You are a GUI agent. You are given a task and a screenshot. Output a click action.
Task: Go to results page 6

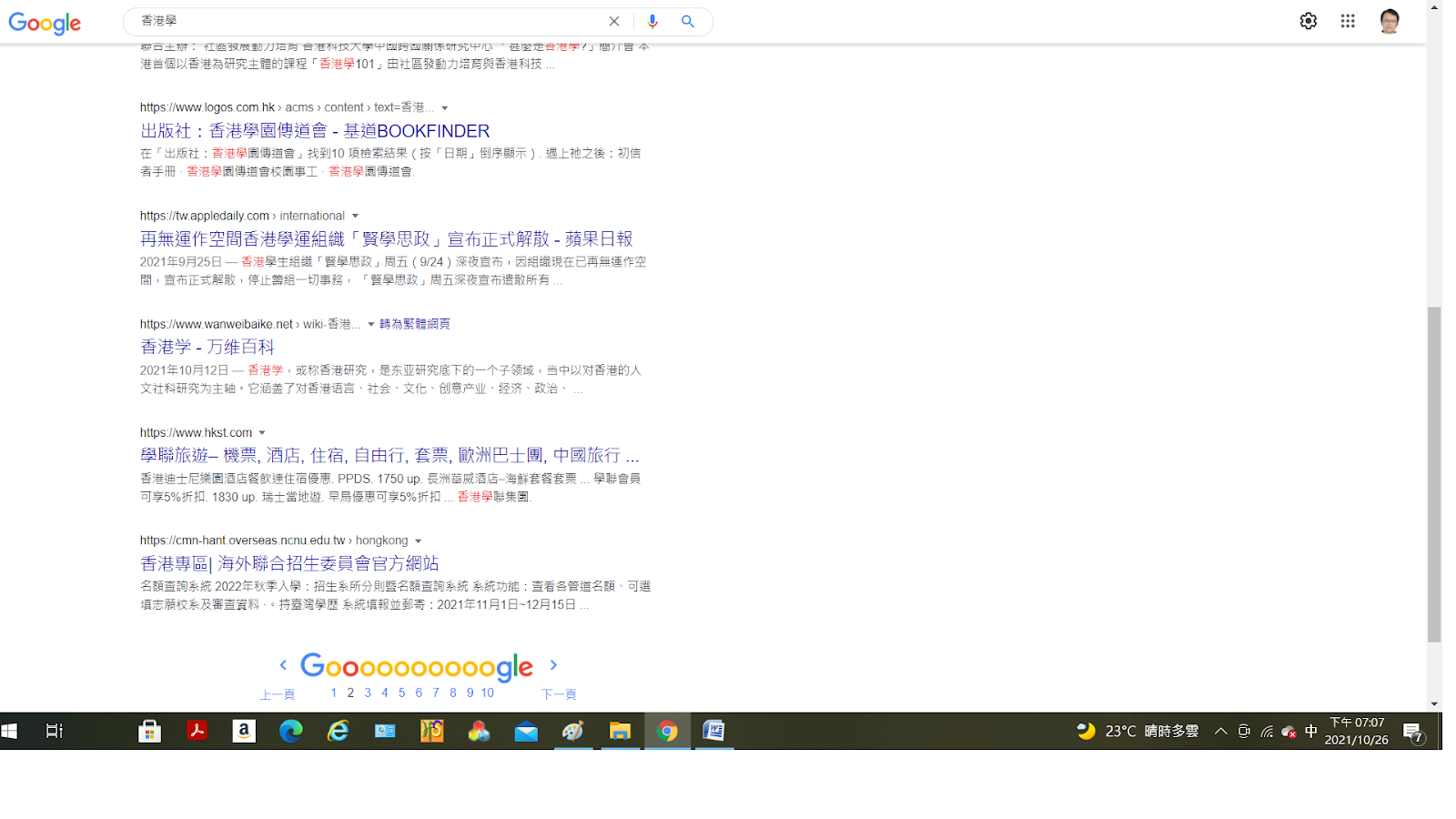(419, 693)
